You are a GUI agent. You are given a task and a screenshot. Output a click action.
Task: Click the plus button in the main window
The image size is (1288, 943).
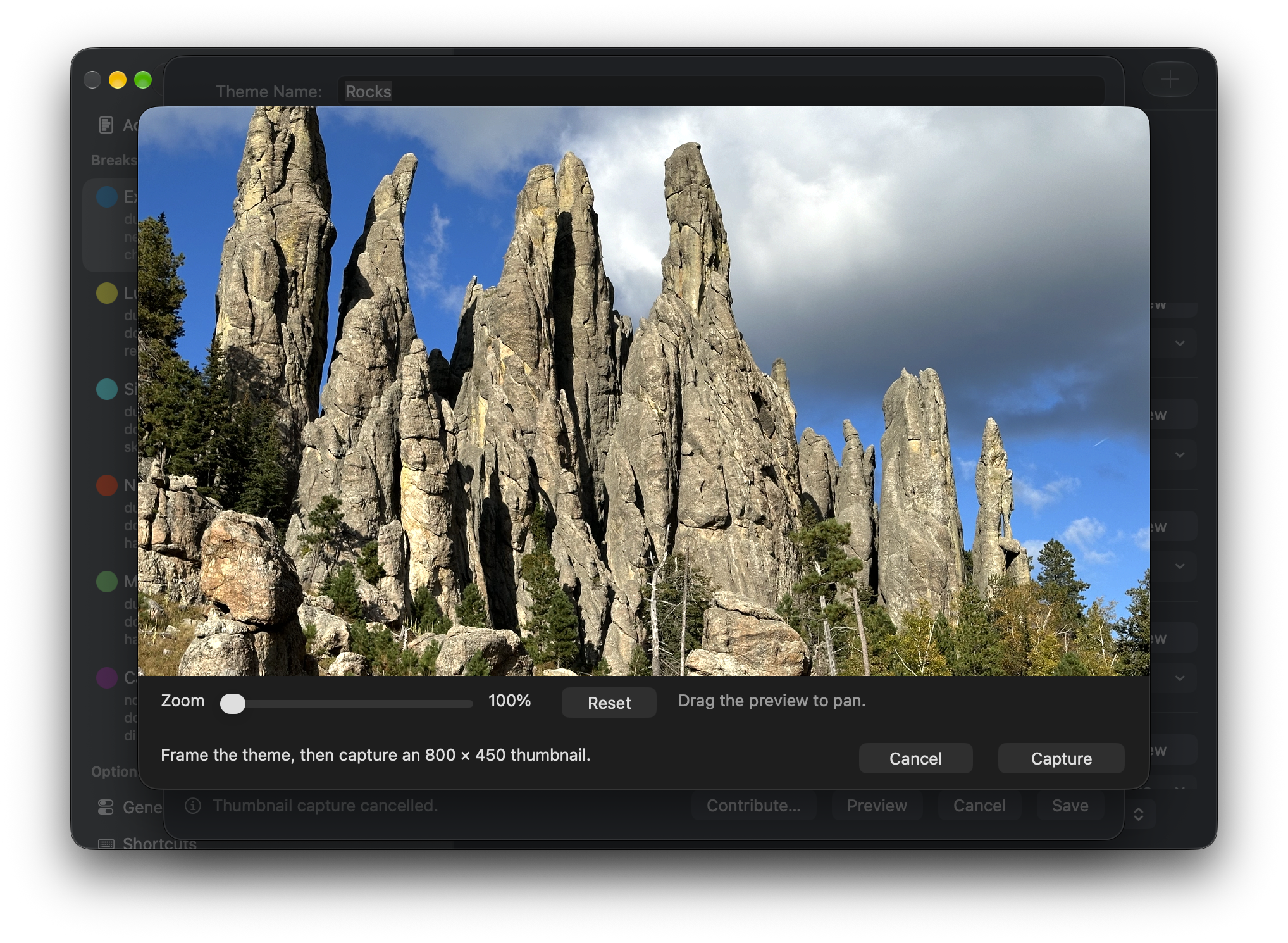(x=1170, y=80)
